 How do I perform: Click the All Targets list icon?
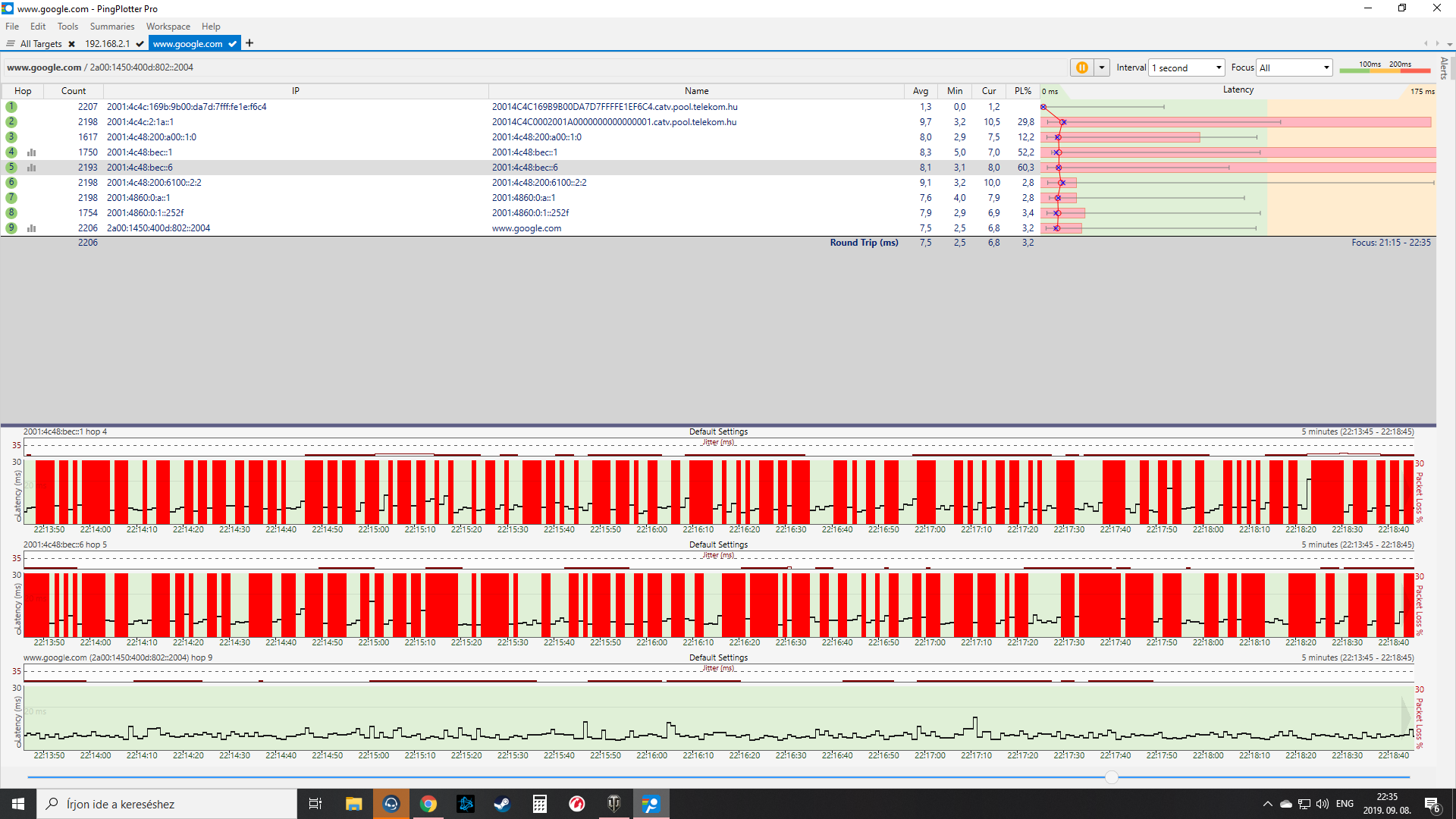point(11,44)
